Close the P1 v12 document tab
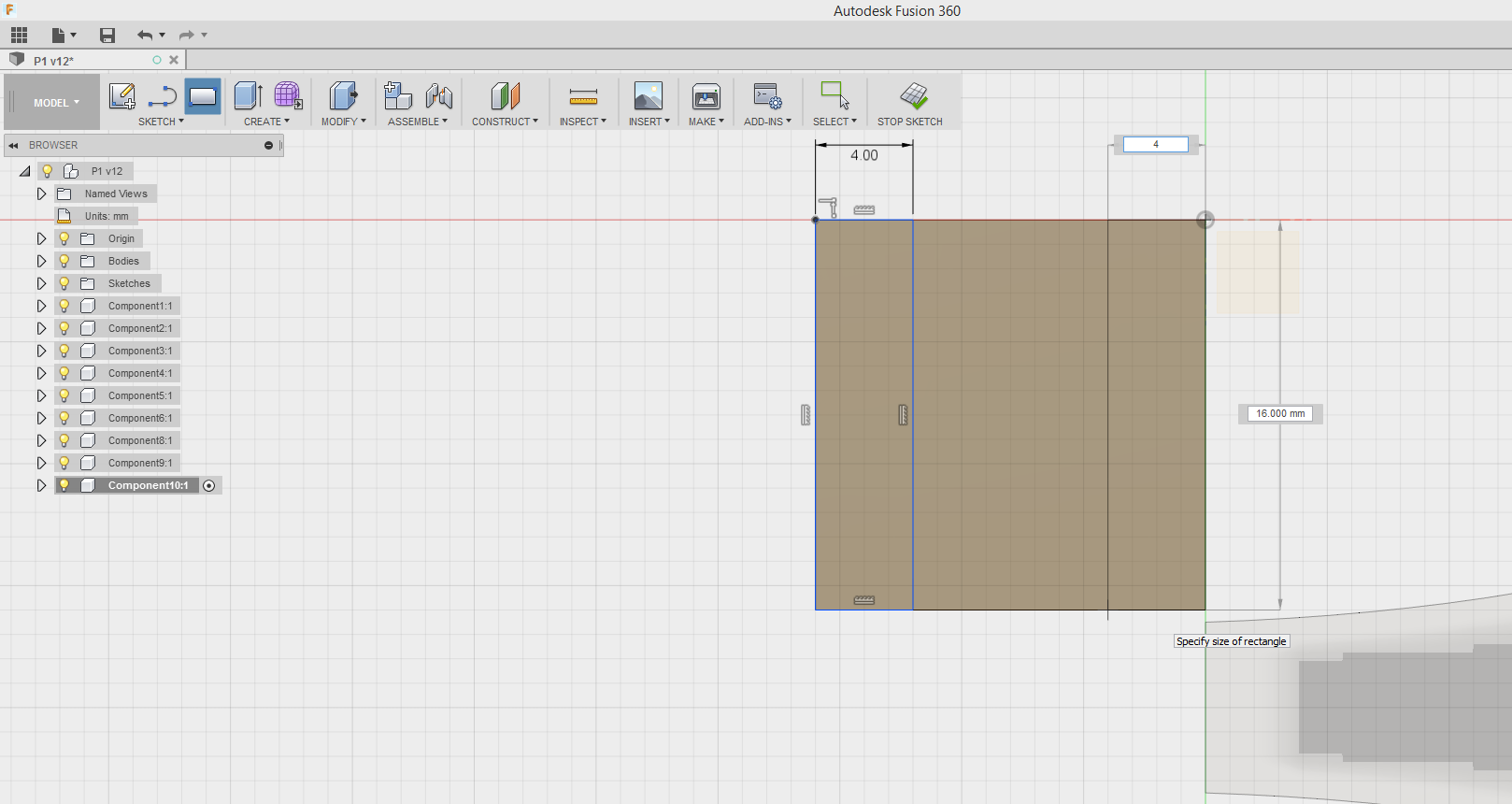Image resolution: width=1512 pixels, height=804 pixels. [x=174, y=60]
